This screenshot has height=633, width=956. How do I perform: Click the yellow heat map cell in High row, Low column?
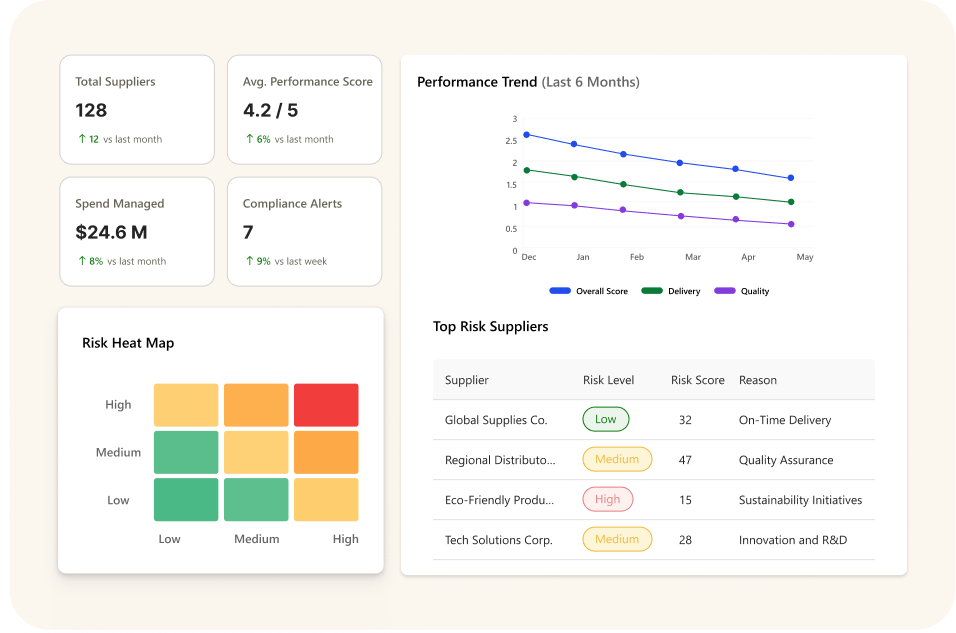click(x=186, y=405)
